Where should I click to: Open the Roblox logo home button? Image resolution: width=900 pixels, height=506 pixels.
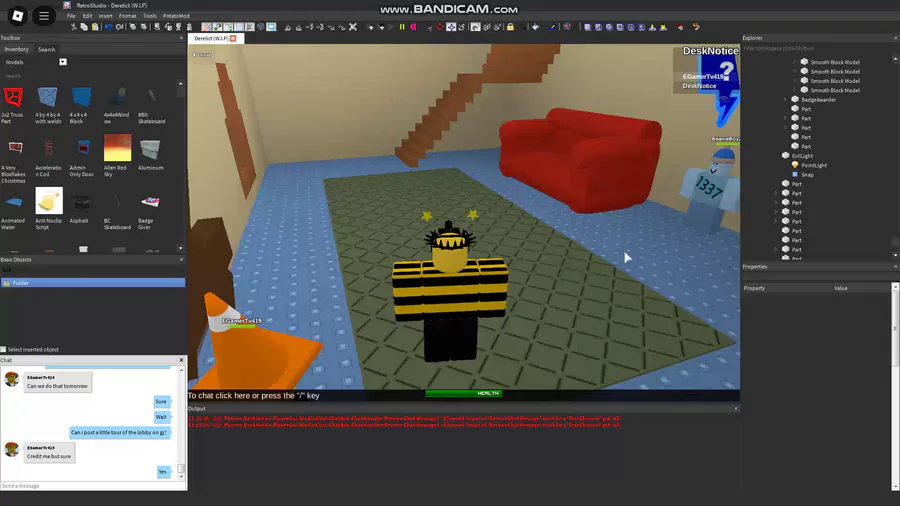click(18, 16)
